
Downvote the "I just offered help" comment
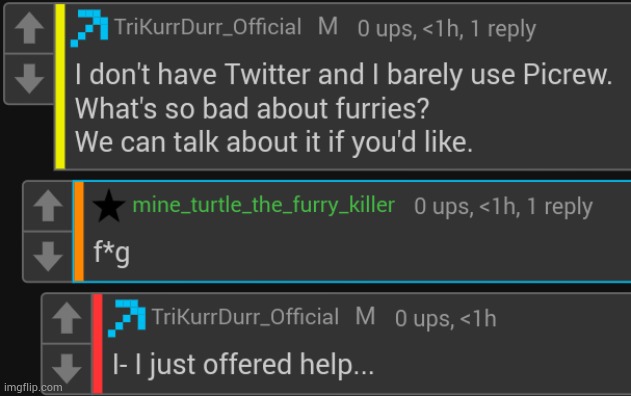(x=66, y=369)
